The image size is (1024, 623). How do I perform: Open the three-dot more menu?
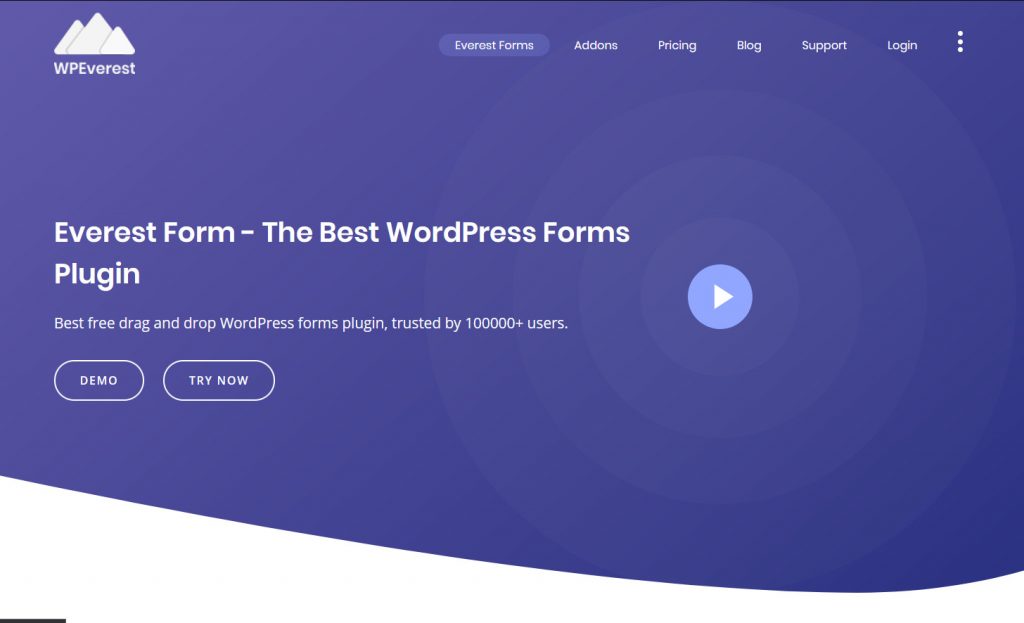click(960, 42)
